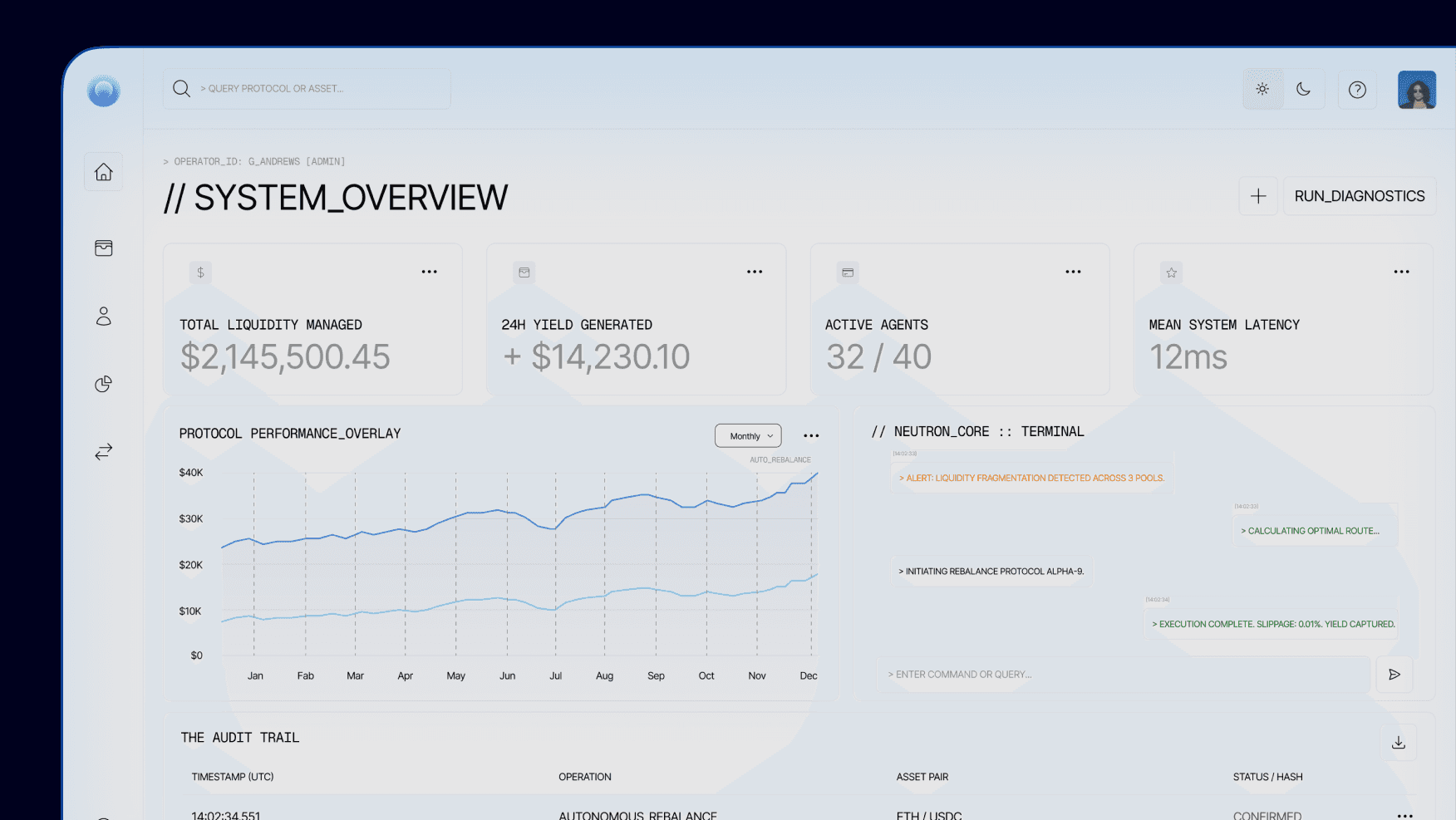Click the Dec label on chart axis
The height and width of the screenshot is (820, 1456).
pyautogui.click(x=809, y=675)
